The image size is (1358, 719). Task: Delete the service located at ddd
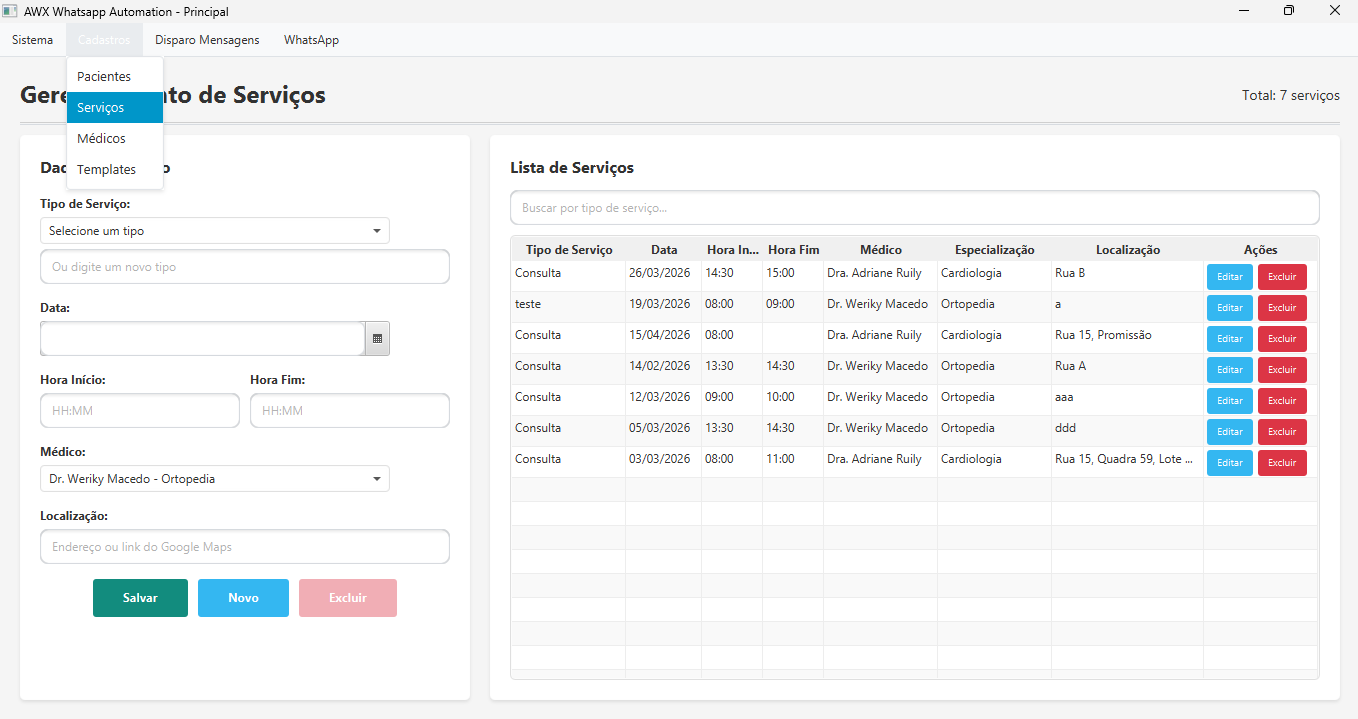(x=1281, y=432)
